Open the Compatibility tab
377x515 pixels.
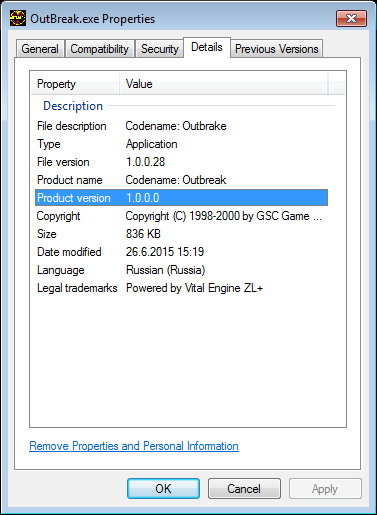(100, 49)
